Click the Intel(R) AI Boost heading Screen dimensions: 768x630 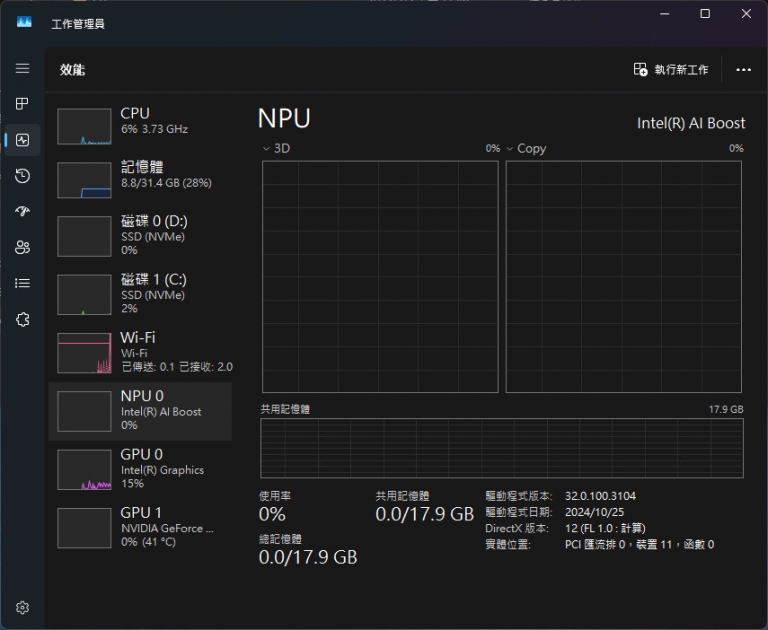click(691, 123)
